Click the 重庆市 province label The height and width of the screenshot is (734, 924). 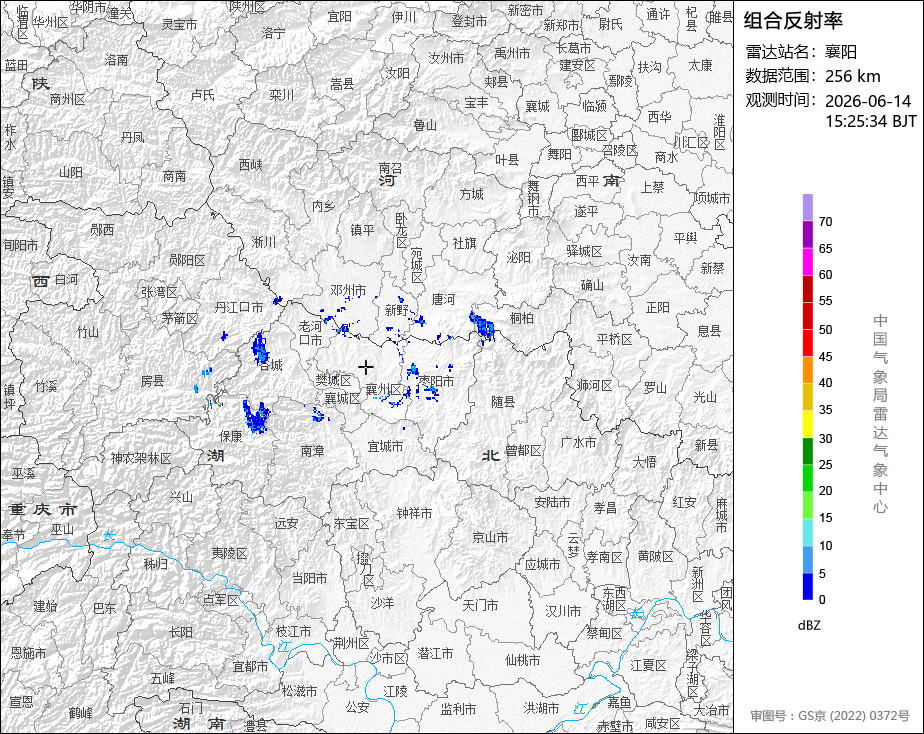43,509
